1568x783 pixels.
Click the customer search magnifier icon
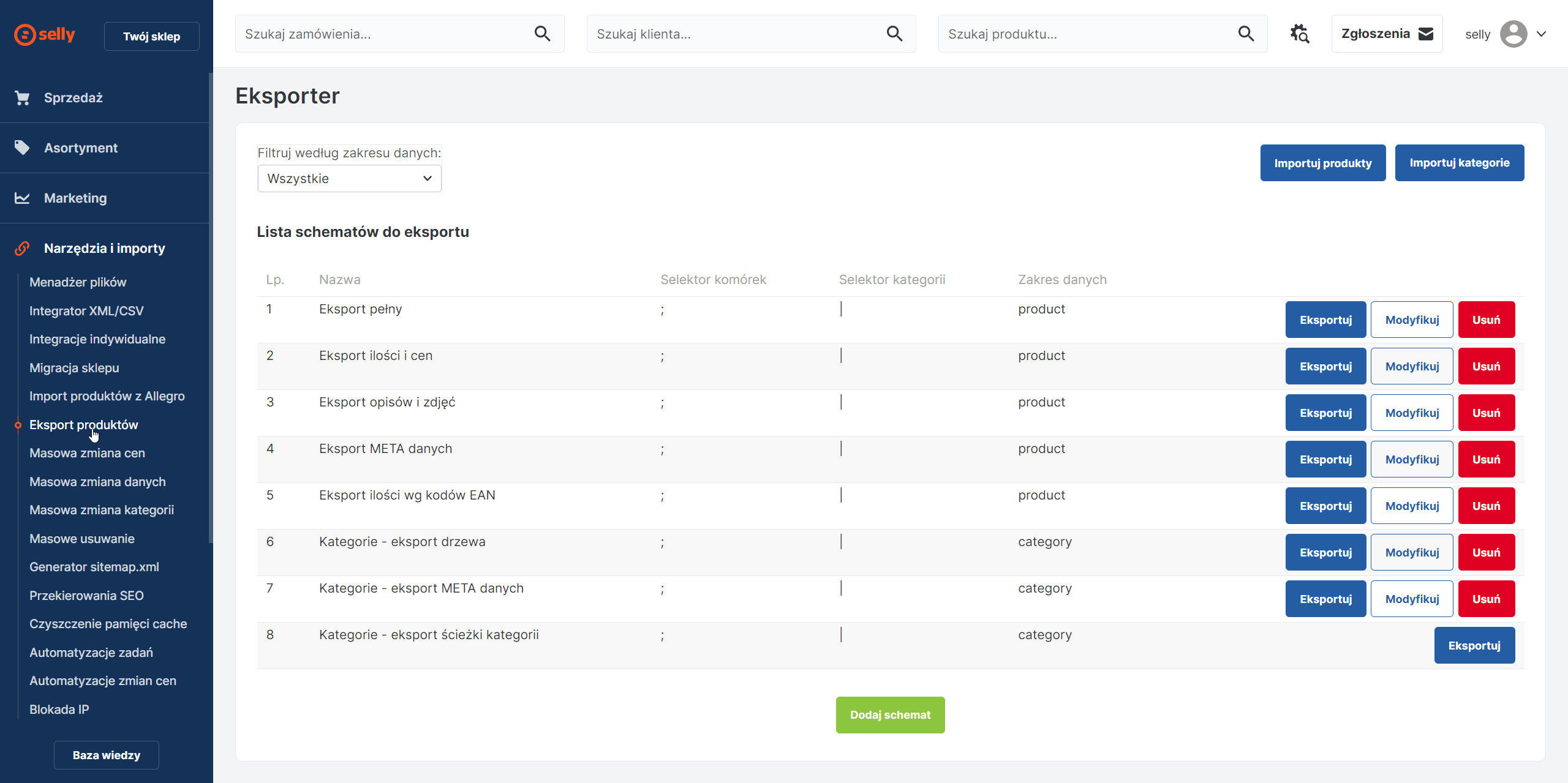894,34
